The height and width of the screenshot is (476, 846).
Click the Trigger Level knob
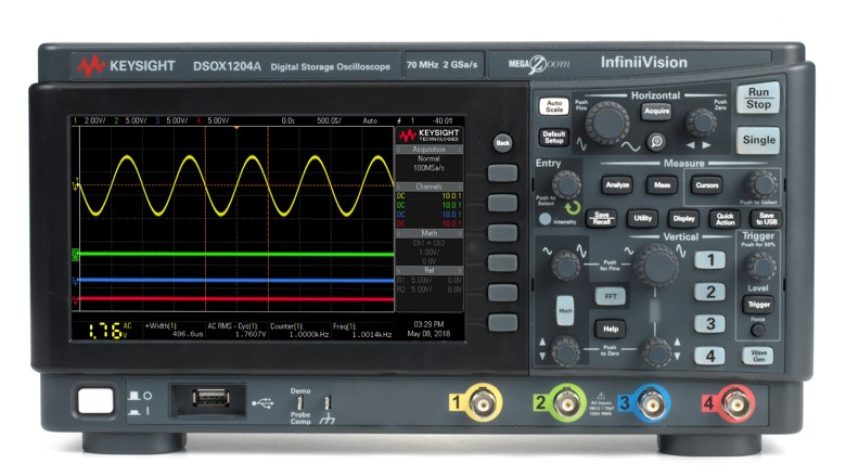tap(760, 266)
